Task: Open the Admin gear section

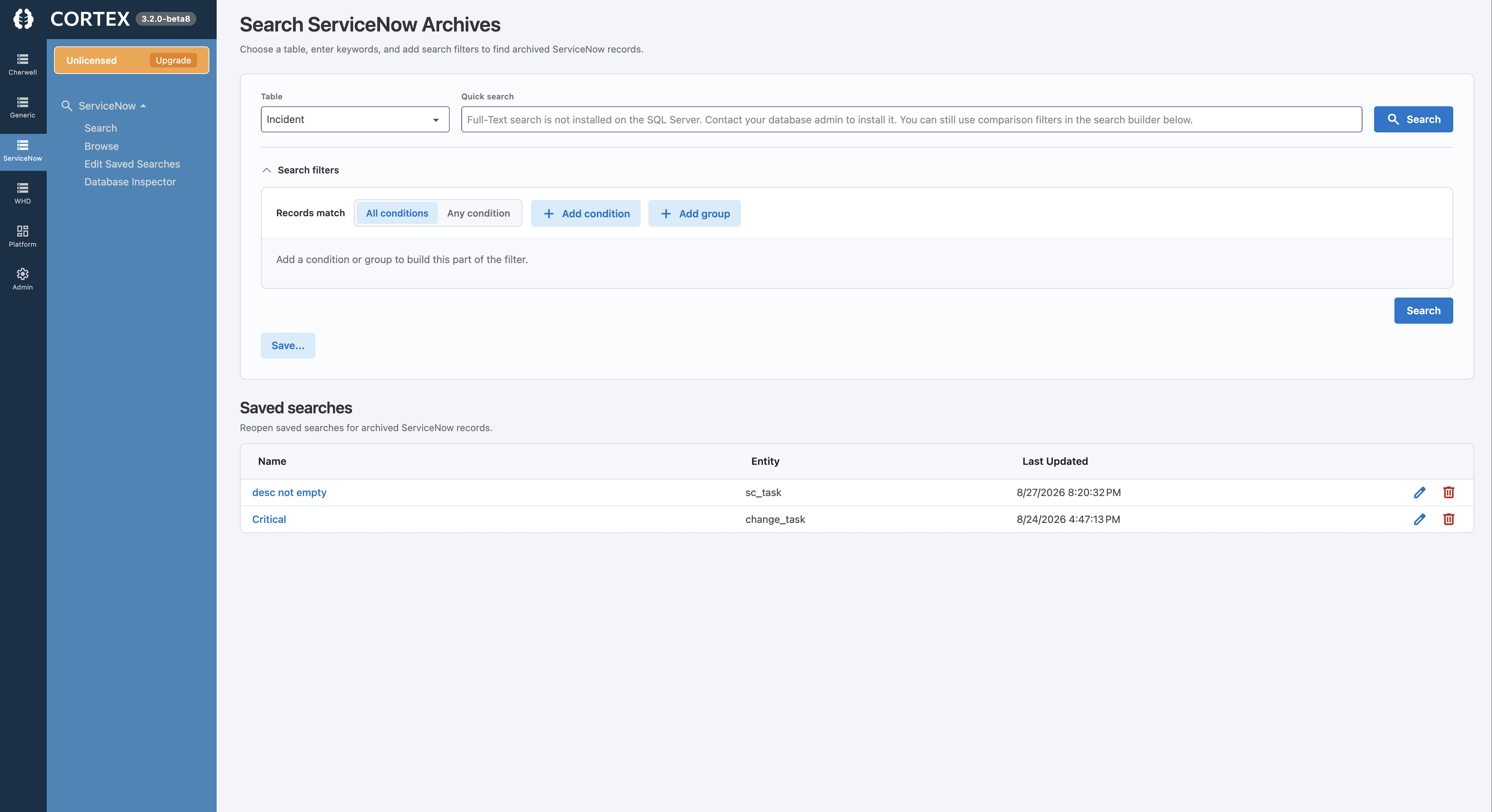Action: (23, 279)
